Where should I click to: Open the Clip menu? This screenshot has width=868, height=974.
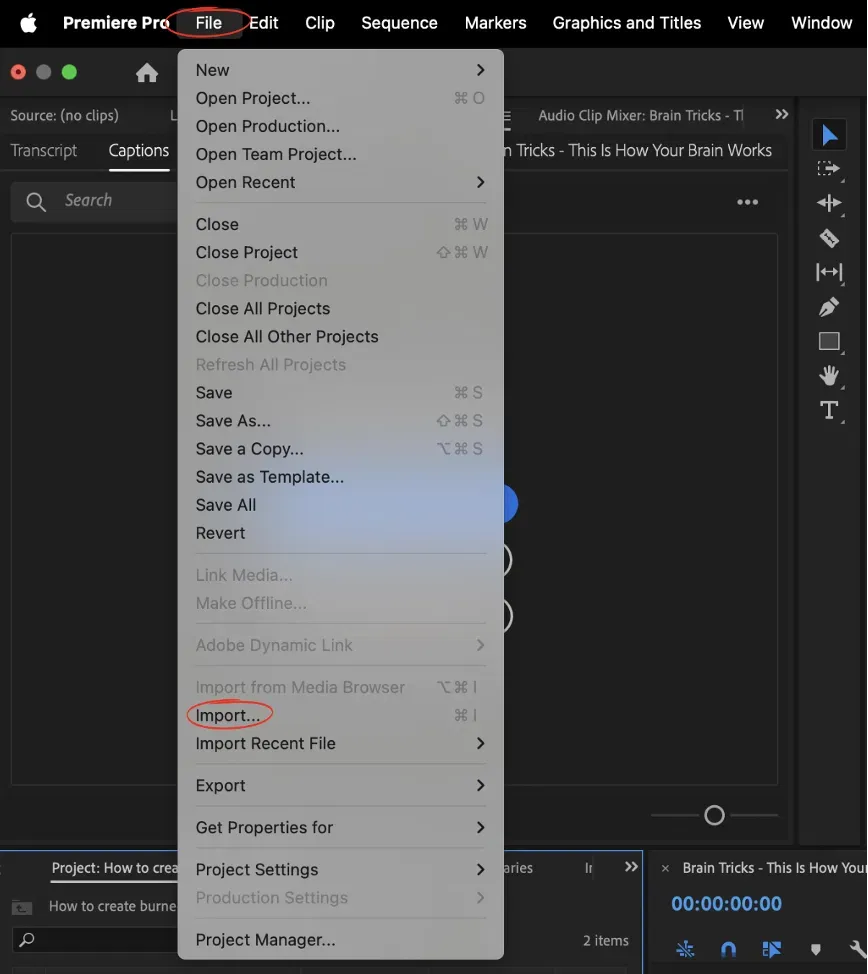(320, 23)
